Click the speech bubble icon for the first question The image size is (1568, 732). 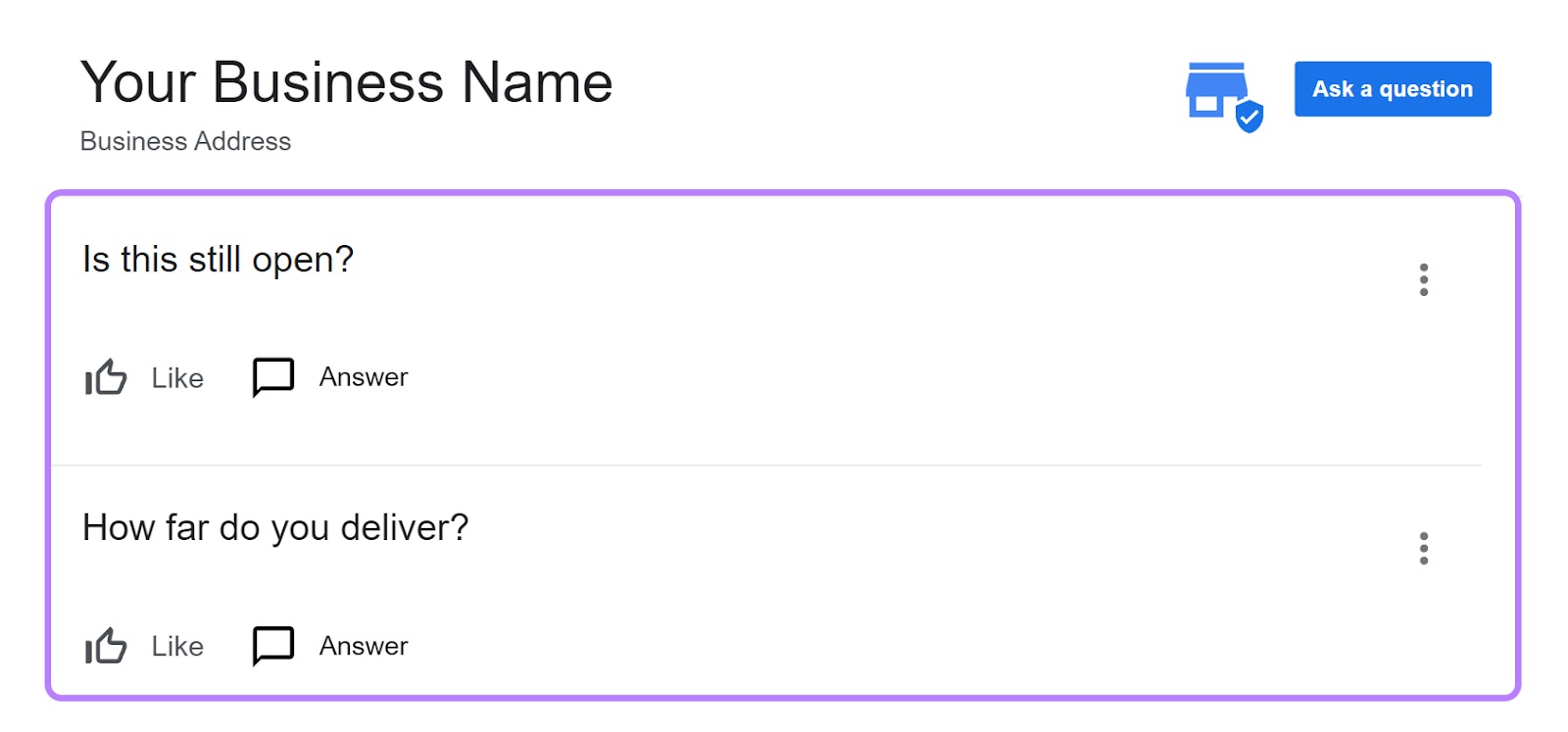point(271,375)
